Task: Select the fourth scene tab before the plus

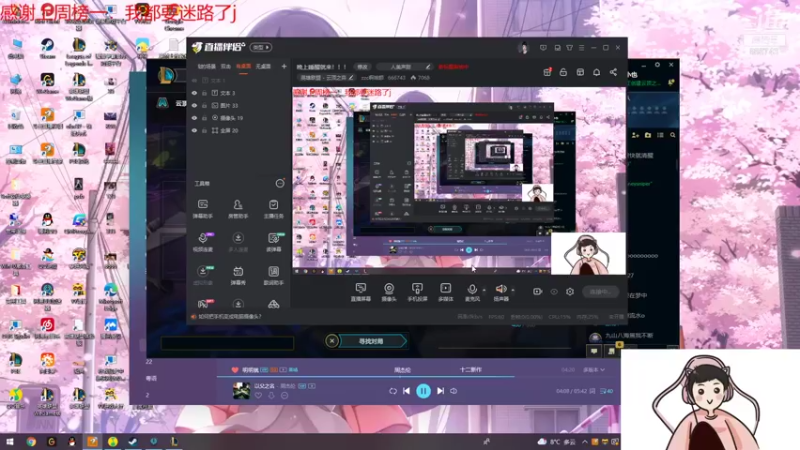Action: pos(263,66)
